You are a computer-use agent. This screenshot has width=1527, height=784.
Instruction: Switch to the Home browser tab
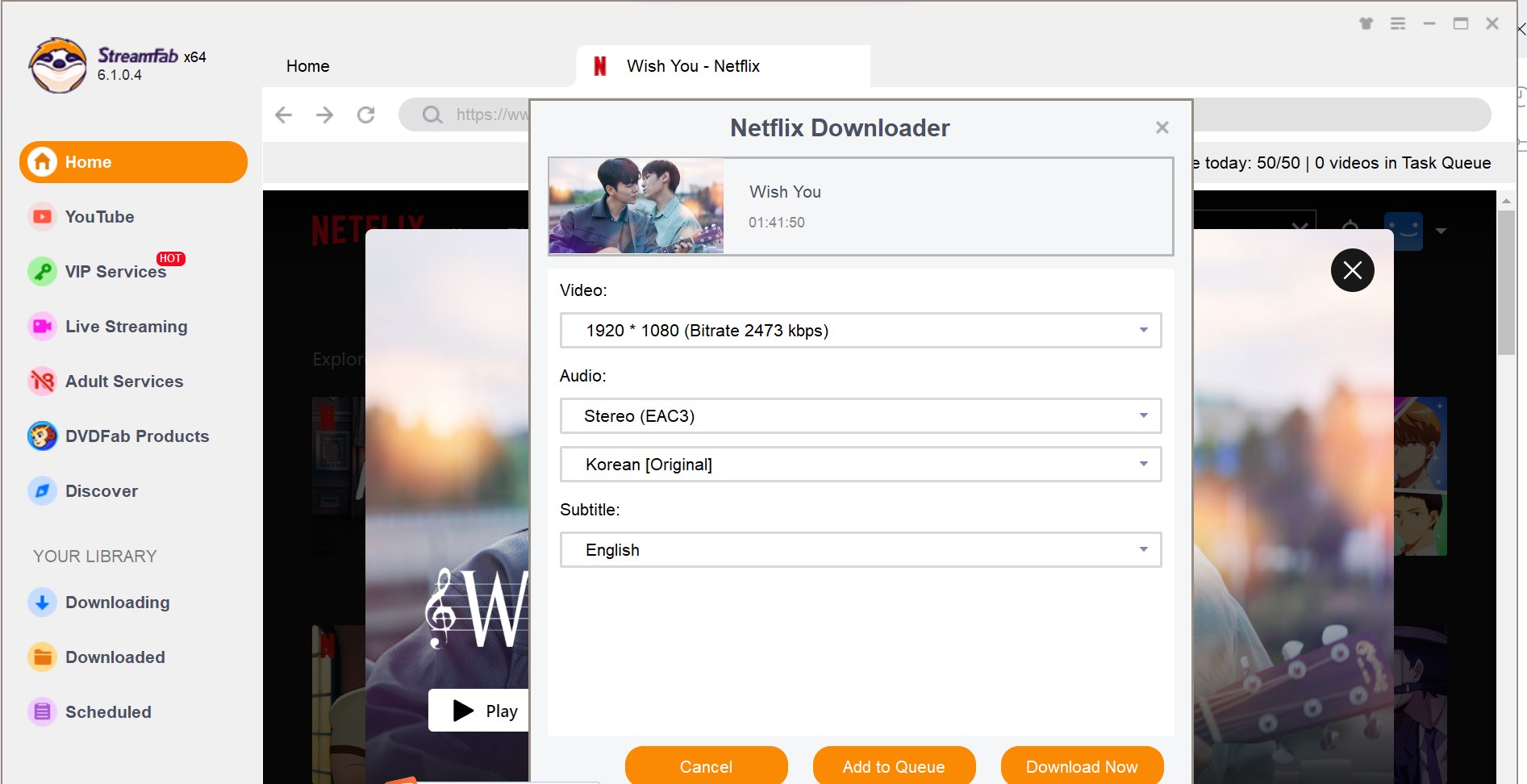point(307,66)
